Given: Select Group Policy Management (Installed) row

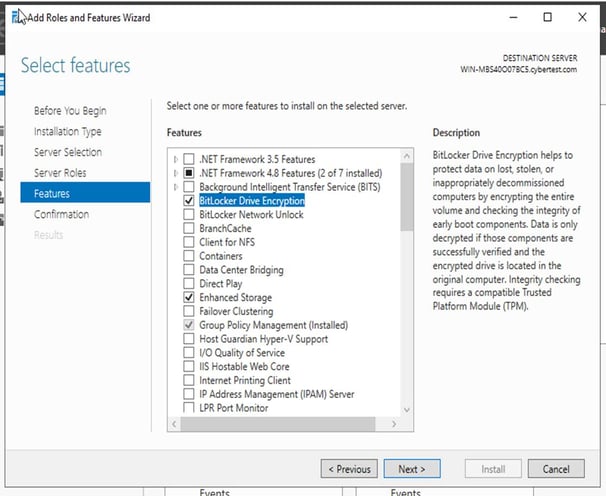Looking at the screenshot, I should (x=274, y=325).
